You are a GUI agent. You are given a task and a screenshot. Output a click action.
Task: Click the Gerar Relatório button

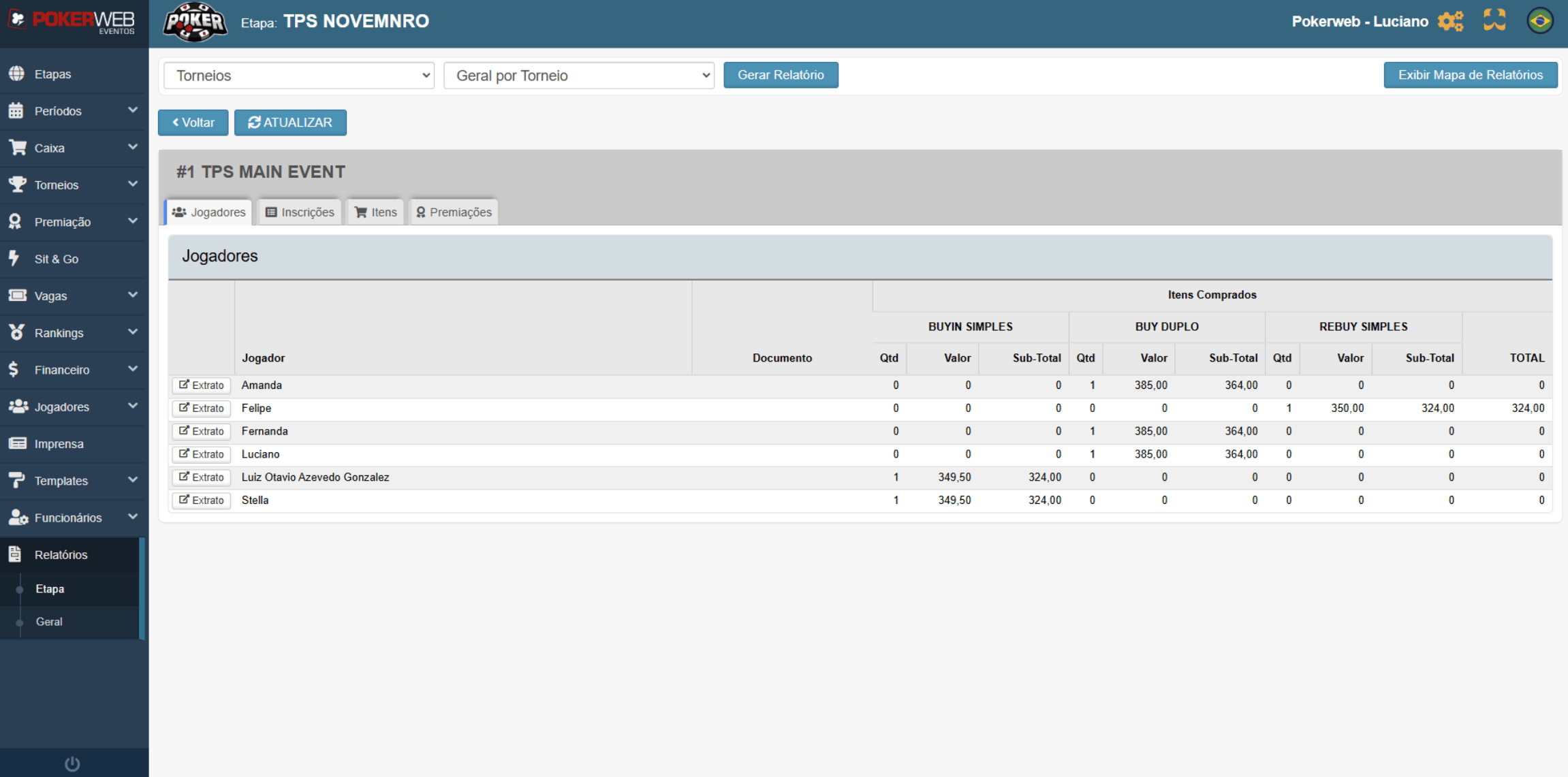[781, 75]
